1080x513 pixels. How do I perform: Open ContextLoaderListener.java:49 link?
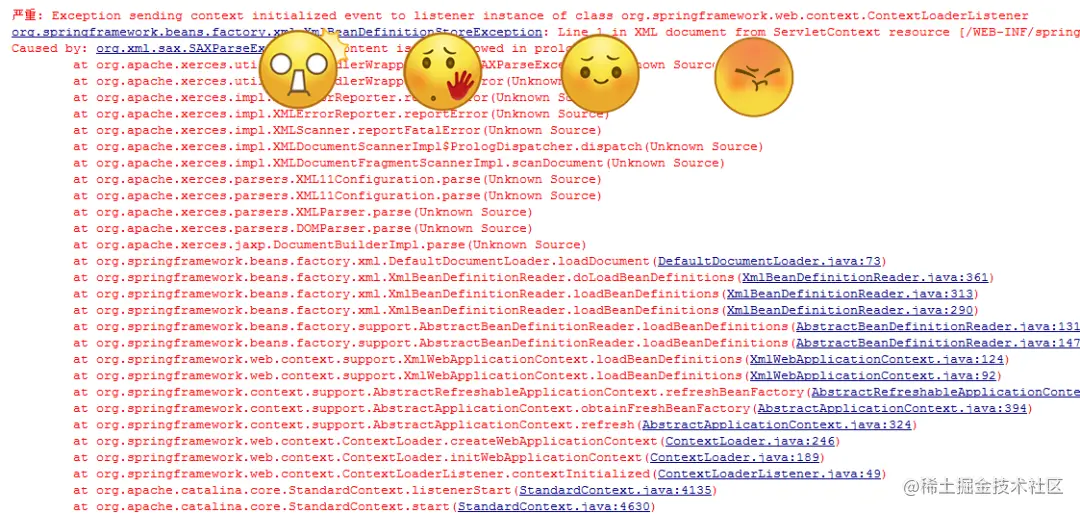(x=769, y=474)
